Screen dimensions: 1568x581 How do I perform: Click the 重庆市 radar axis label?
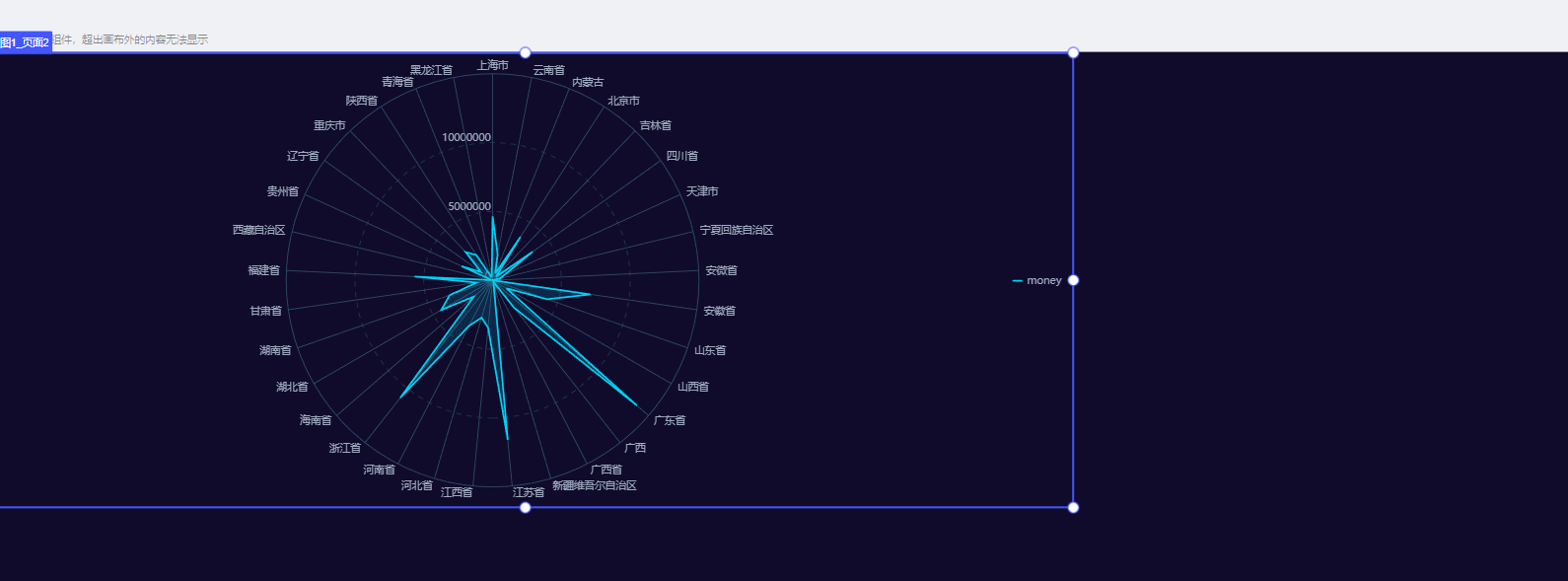[x=330, y=125]
